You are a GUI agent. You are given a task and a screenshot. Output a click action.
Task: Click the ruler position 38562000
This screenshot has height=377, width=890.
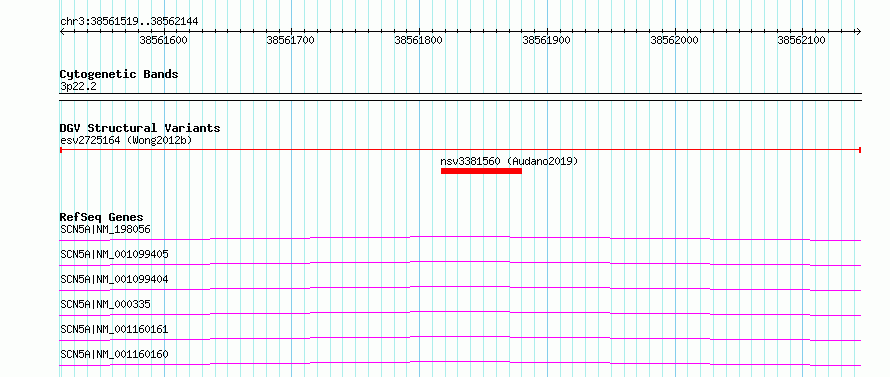pos(674,40)
